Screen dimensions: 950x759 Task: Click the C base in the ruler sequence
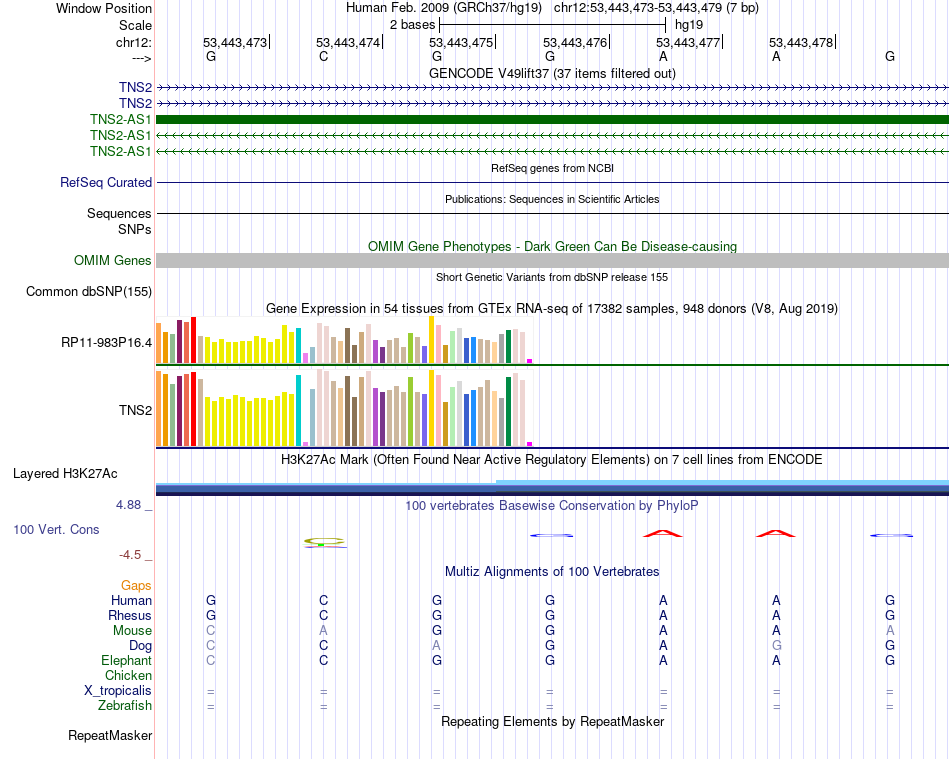324,56
